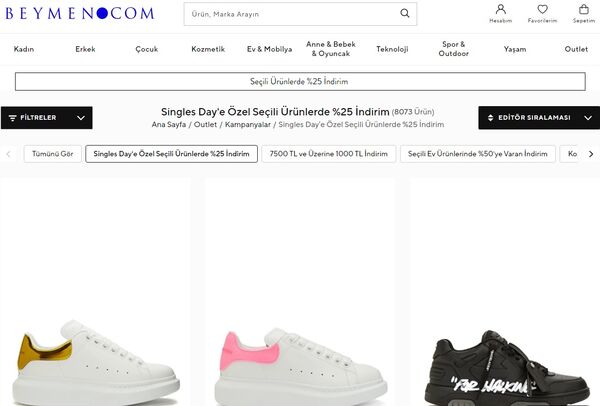600x406 pixels.
Task: Select 7500 TL ve Üzerine chip
Action: pyautogui.click(x=328, y=154)
